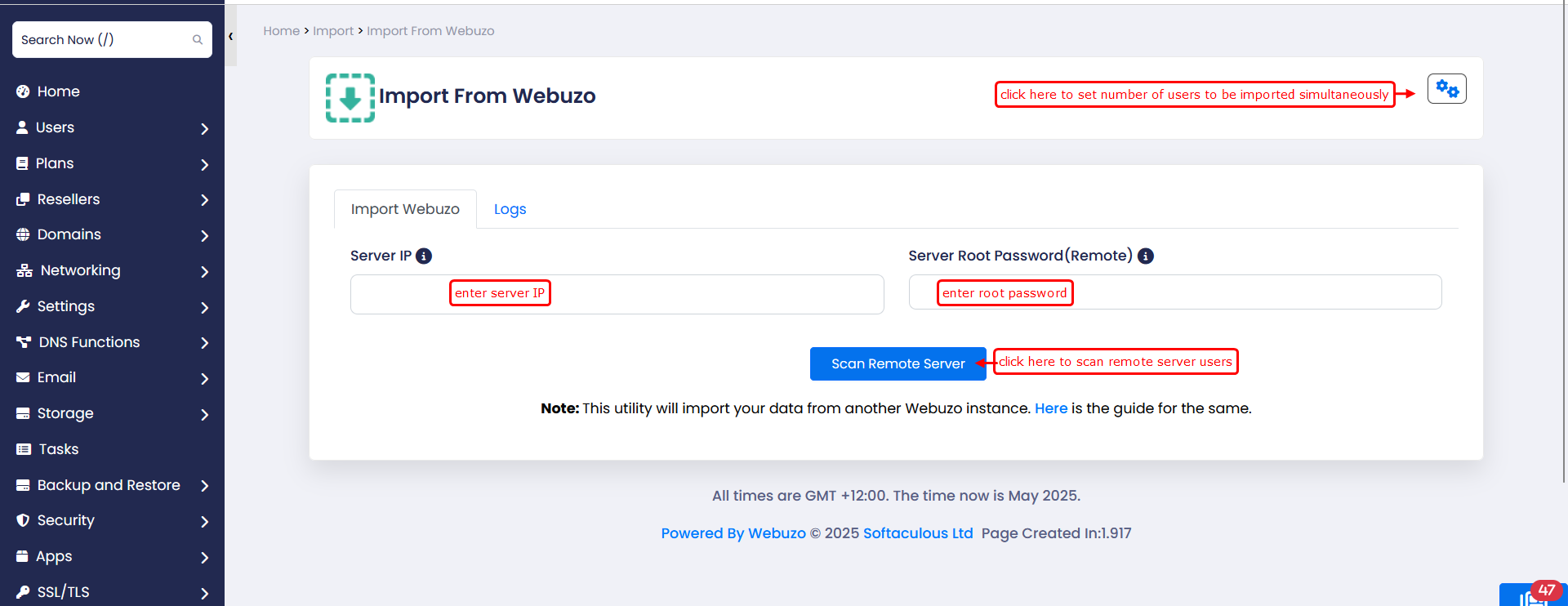Expand the Backup and Restore chevron
Screen dimensions: 1568x606
click(205, 486)
